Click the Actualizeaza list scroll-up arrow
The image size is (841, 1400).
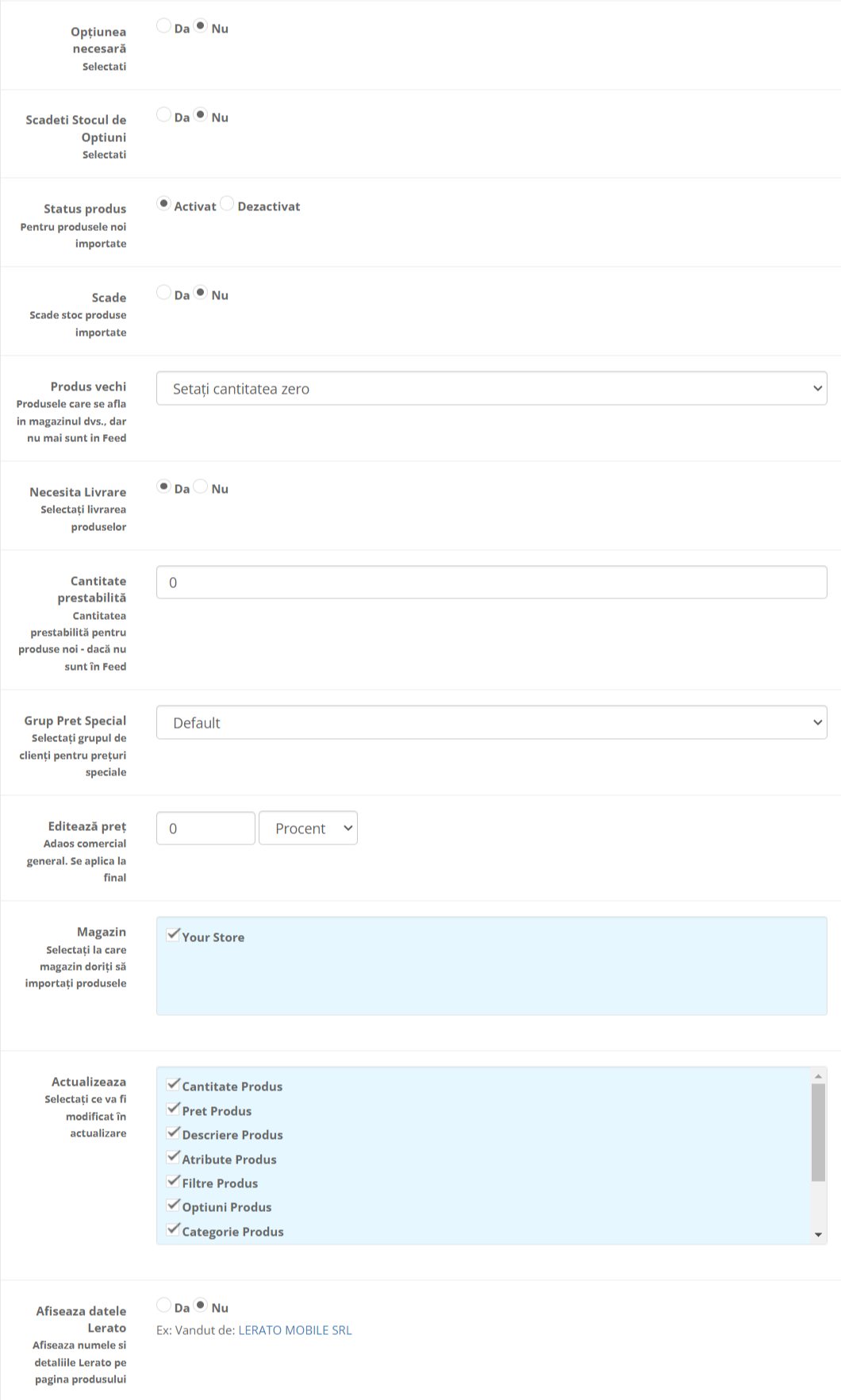[818, 1076]
